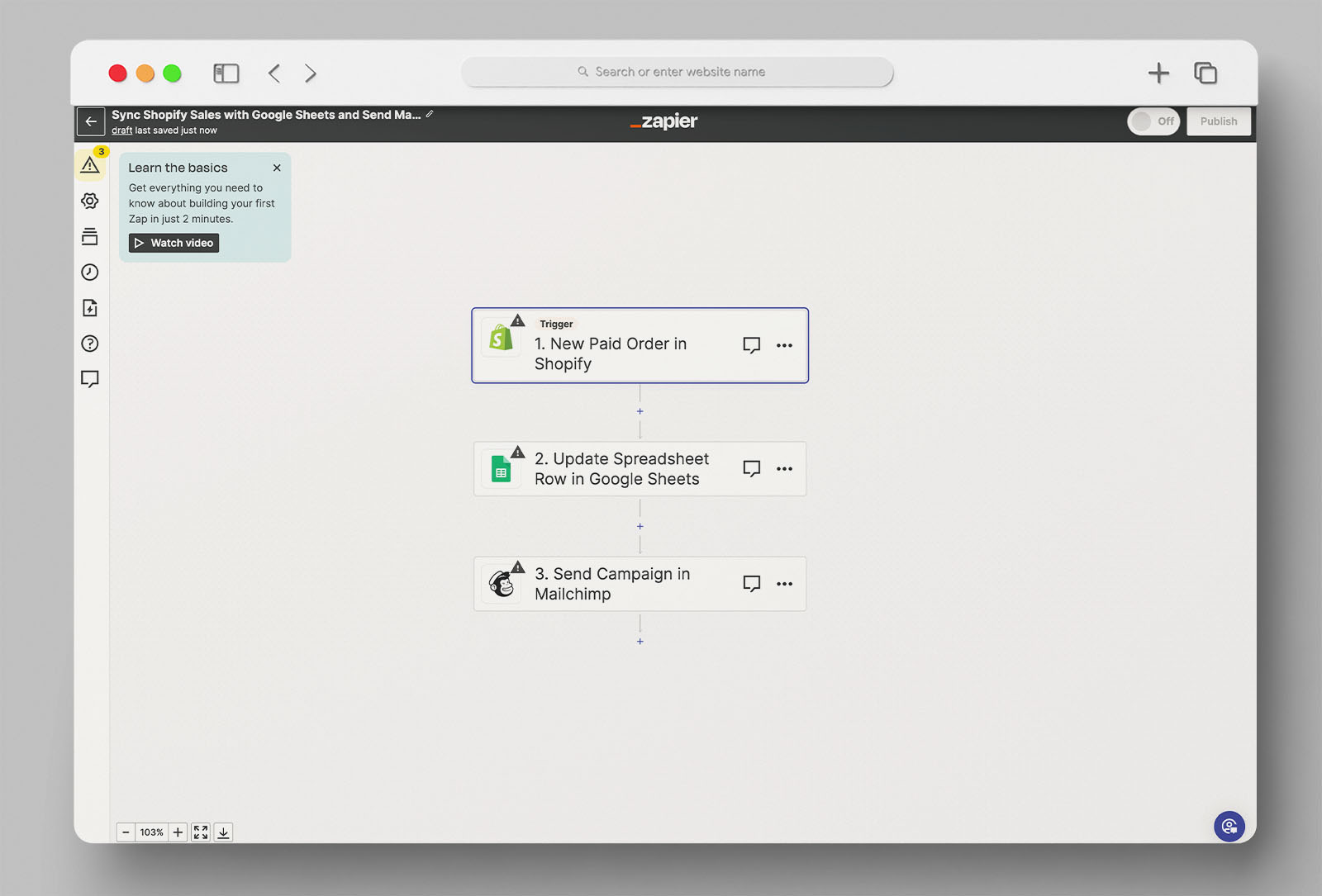Image resolution: width=1322 pixels, height=896 pixels.
Task: Go back with the editor back arrow
Action: point(91,121)
